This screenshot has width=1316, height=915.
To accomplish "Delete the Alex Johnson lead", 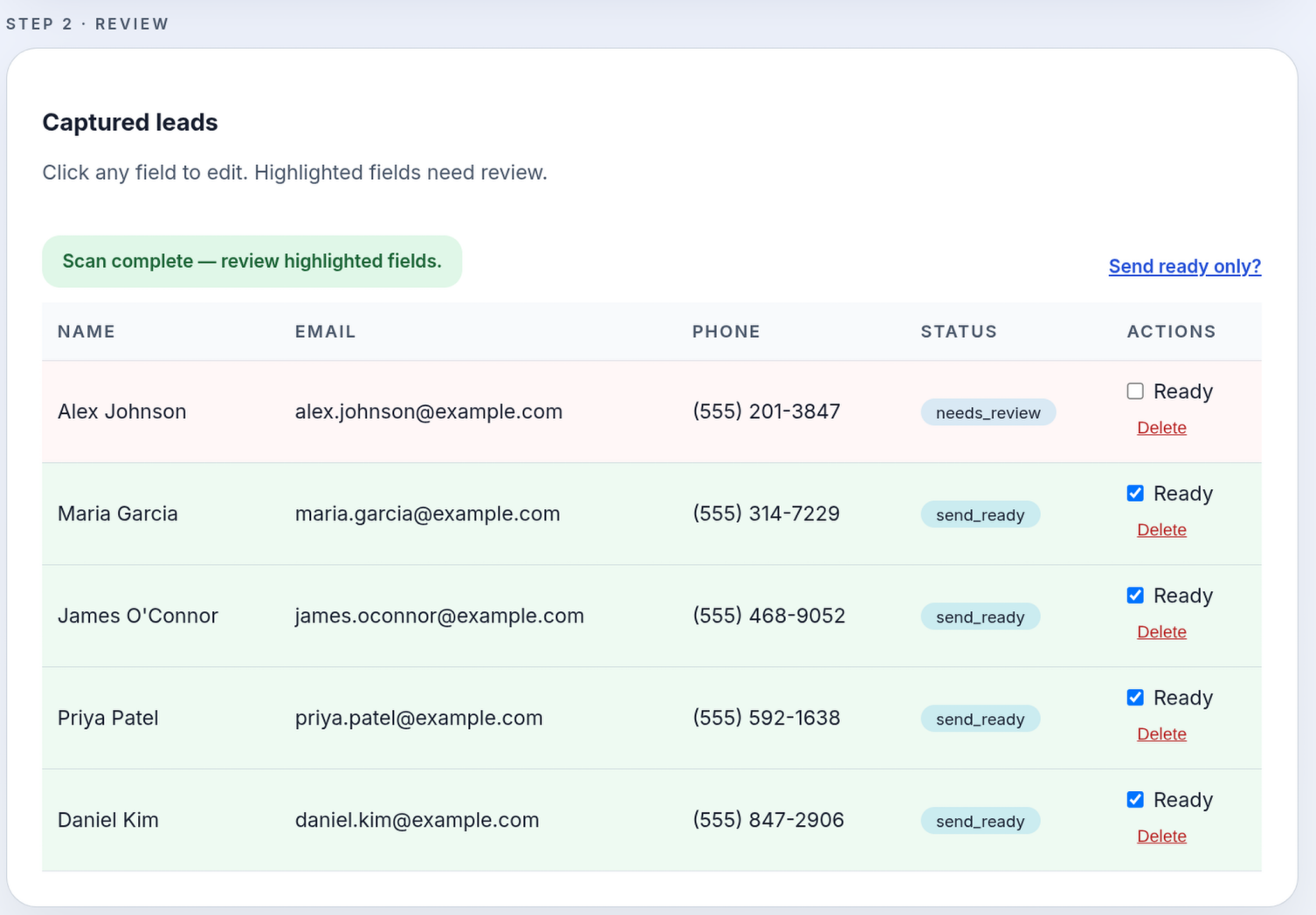I will [1161, 428].
